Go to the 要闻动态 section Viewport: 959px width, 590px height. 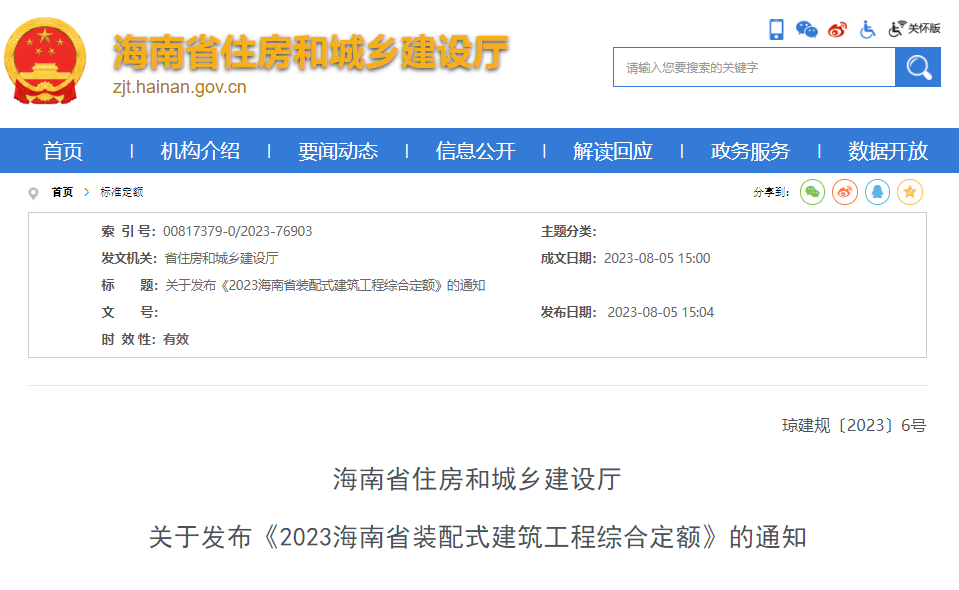[x=336, y=150]
